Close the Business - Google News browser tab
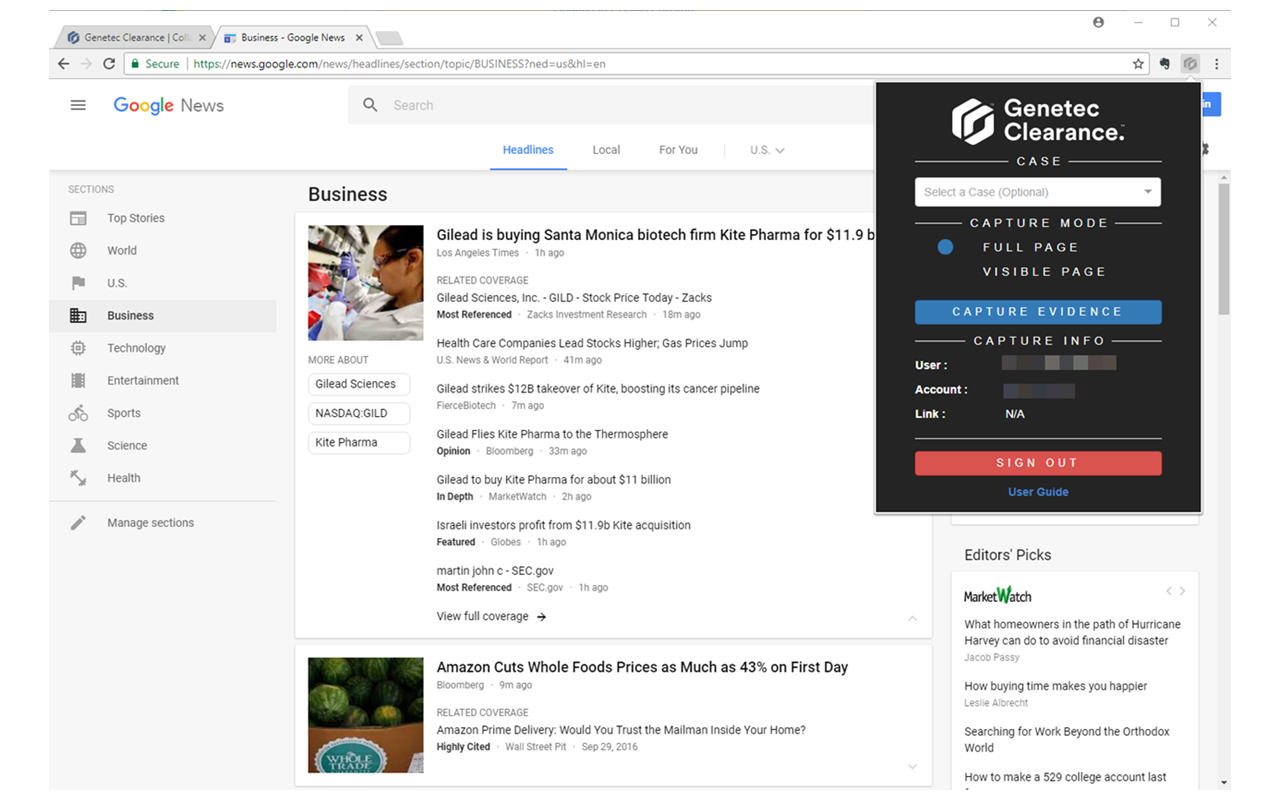Screen dimensions: 1280x800 (360, 38)
